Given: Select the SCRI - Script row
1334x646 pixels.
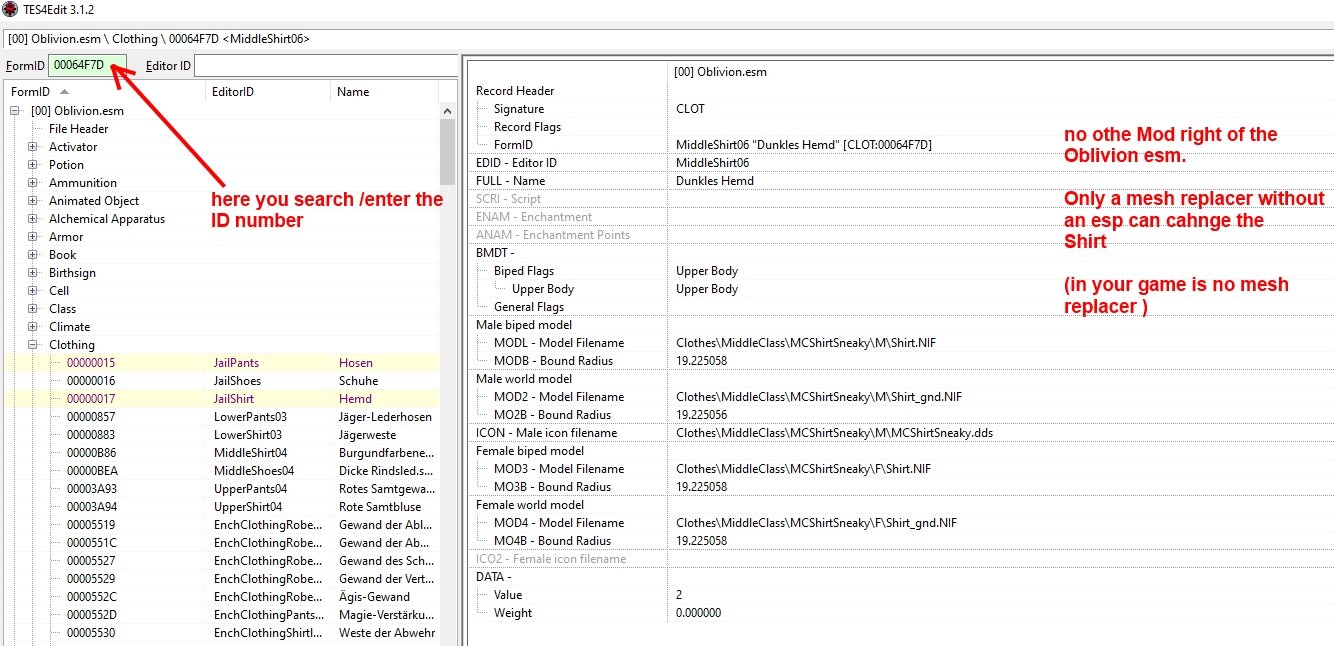Looking at the screenshot, I should click(x=900, y=199).
